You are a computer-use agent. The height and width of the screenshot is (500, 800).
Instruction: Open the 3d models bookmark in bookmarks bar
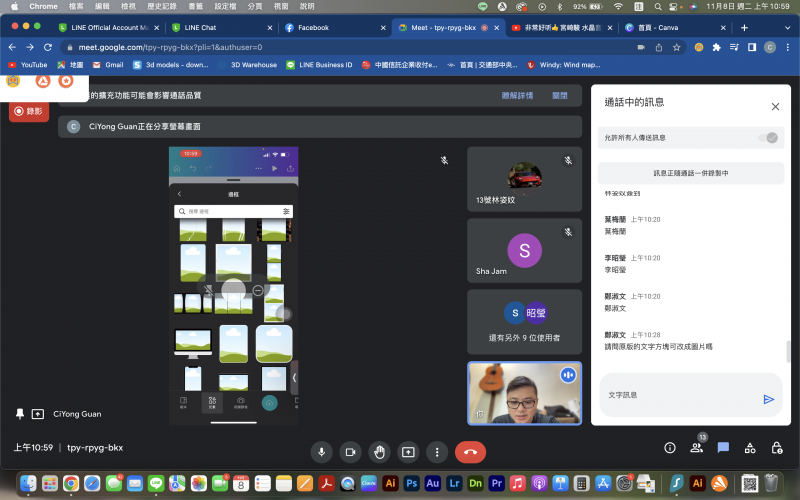pyautogui.click(x=174, y=65)
